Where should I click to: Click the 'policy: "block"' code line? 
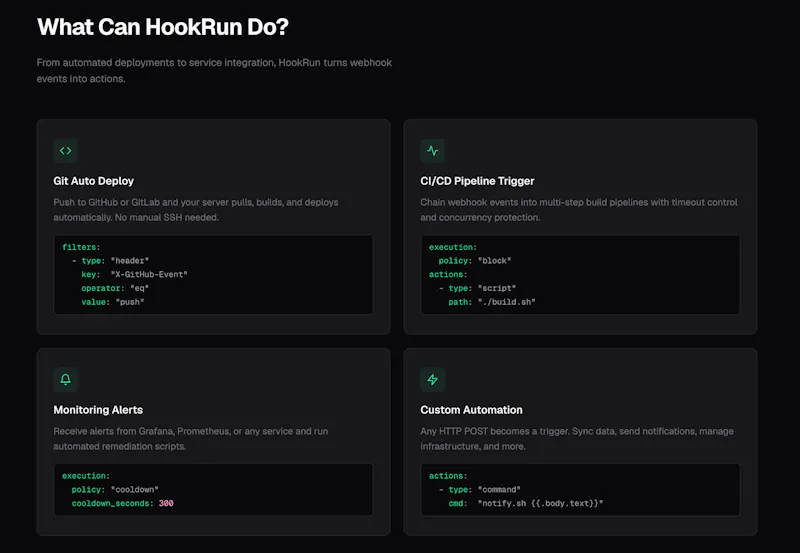pyautogui.click(x=474, y=261)
